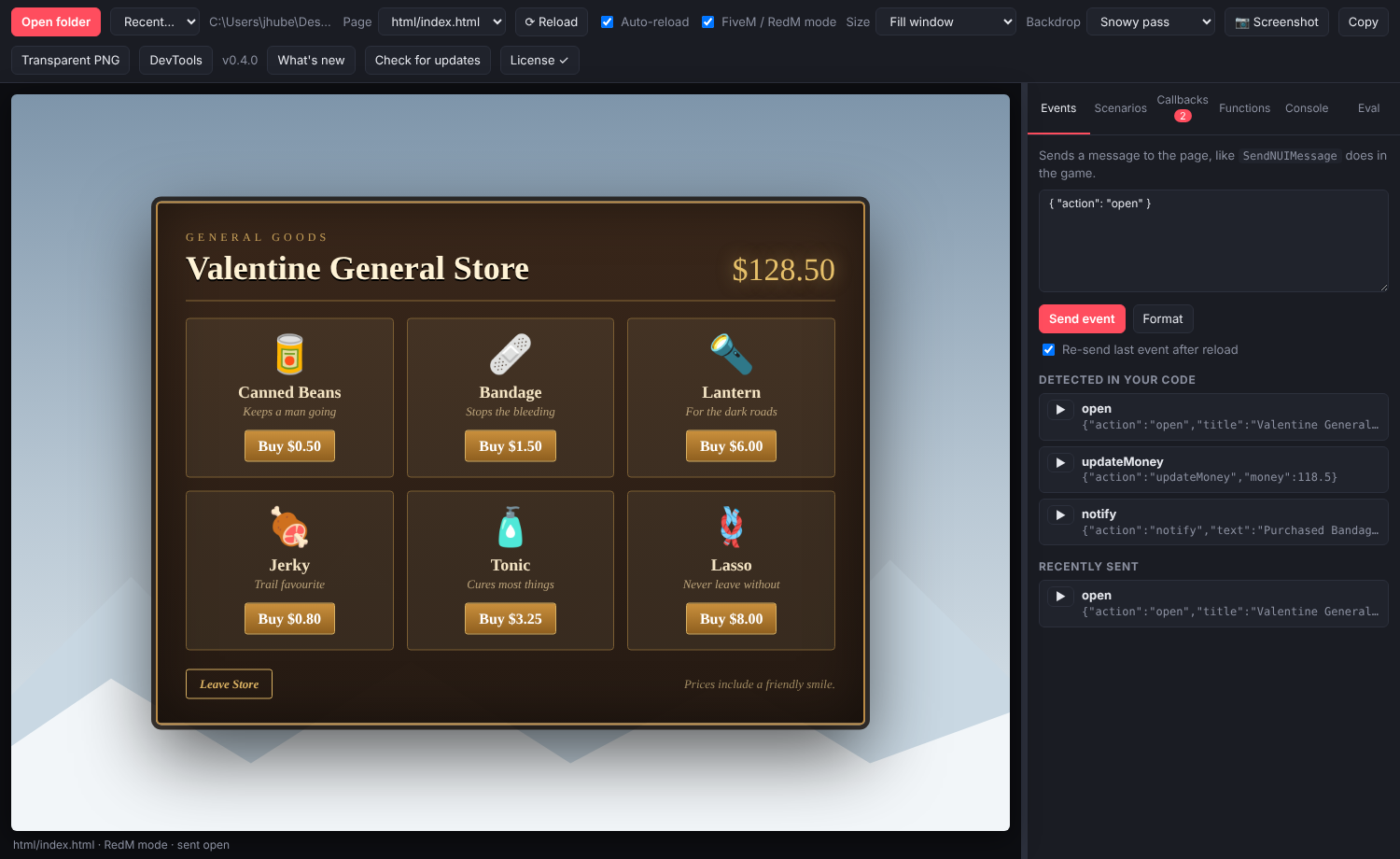The image size is (1400, 859).
Task: Buy Jerky for $0.80
Action: 289,619
